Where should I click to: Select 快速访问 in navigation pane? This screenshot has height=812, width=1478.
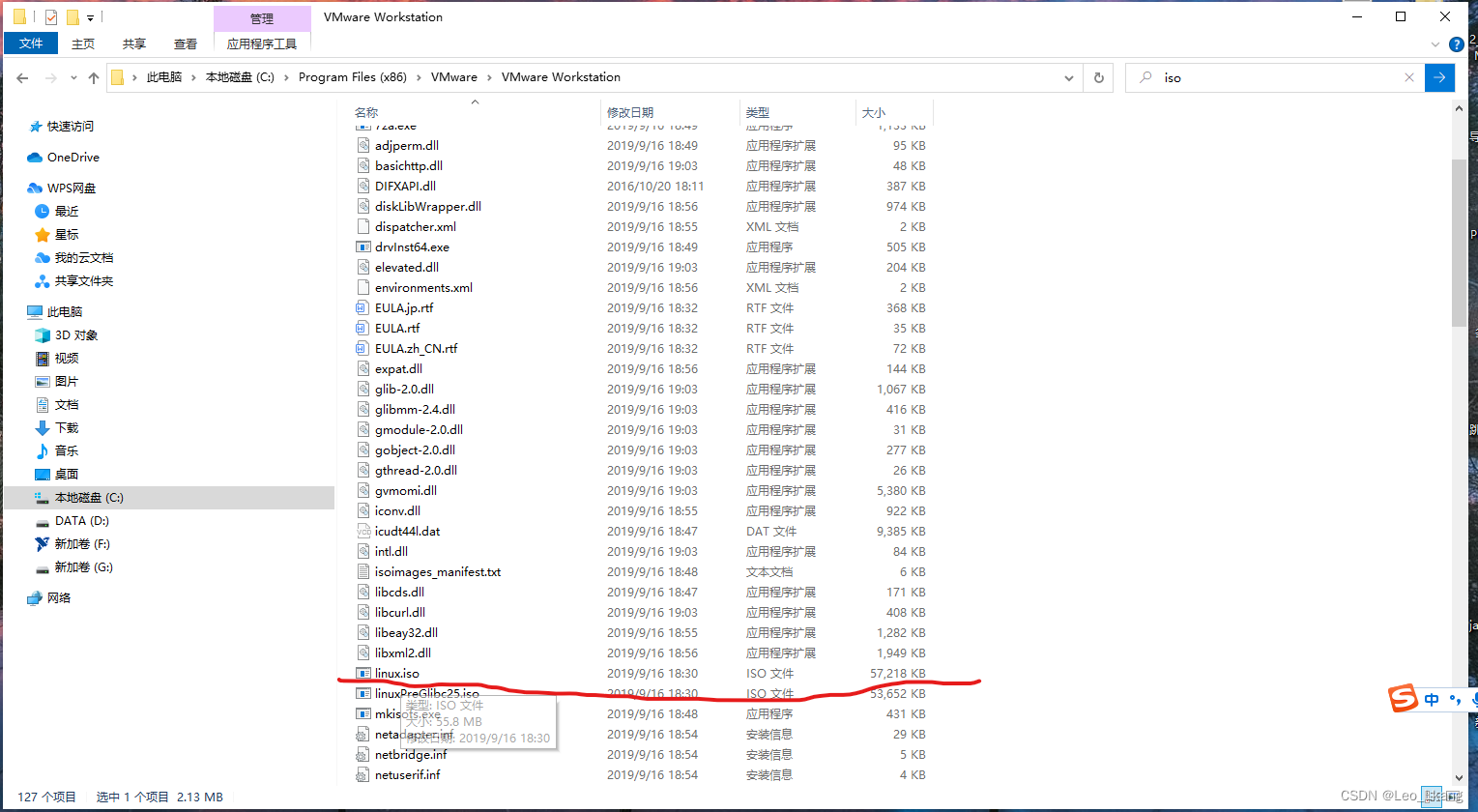[71, 127]
